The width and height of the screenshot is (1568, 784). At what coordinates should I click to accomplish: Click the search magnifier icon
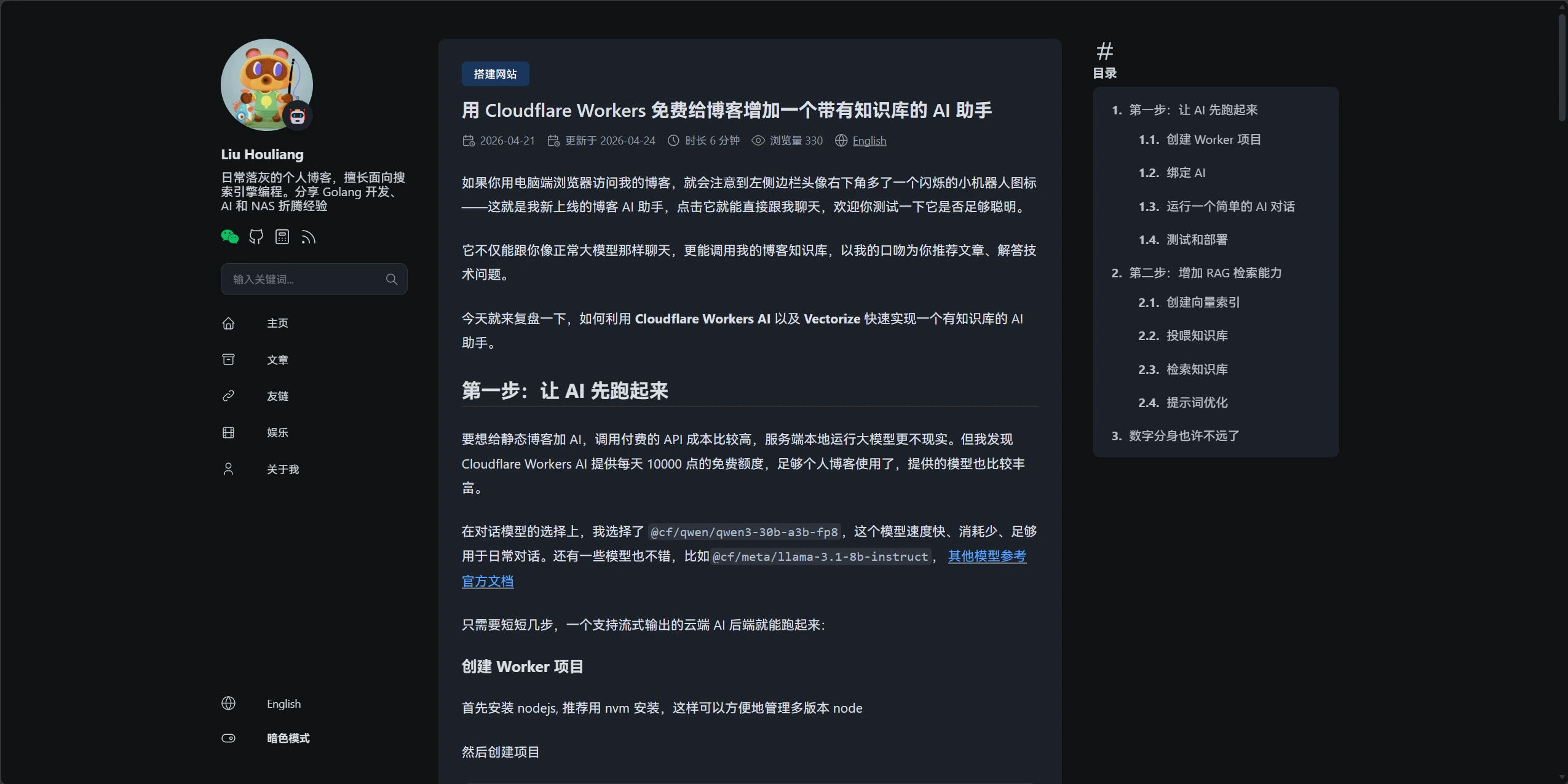point(392,279)
